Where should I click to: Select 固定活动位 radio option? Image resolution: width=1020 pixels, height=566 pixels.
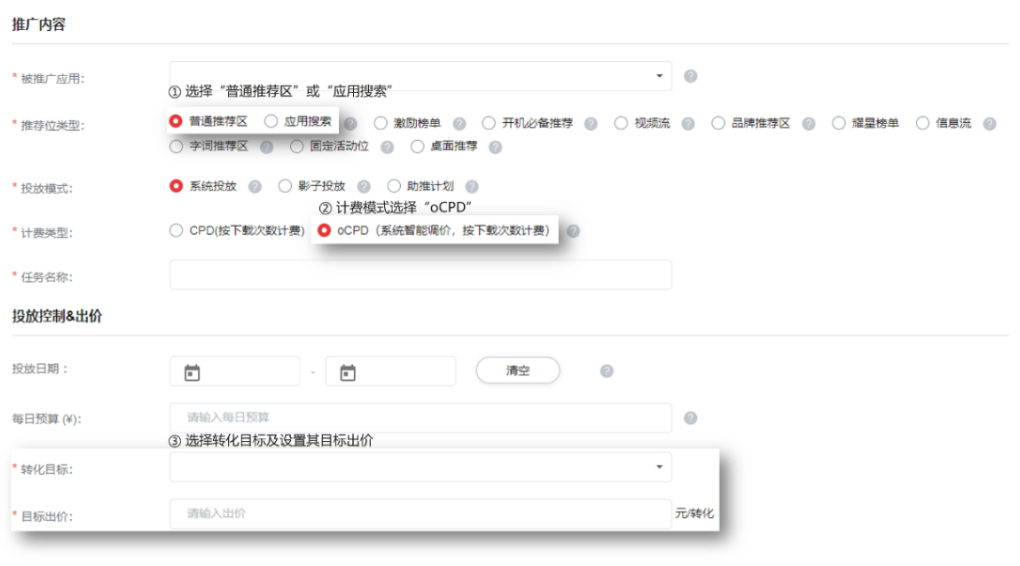[x=297, y=146]
